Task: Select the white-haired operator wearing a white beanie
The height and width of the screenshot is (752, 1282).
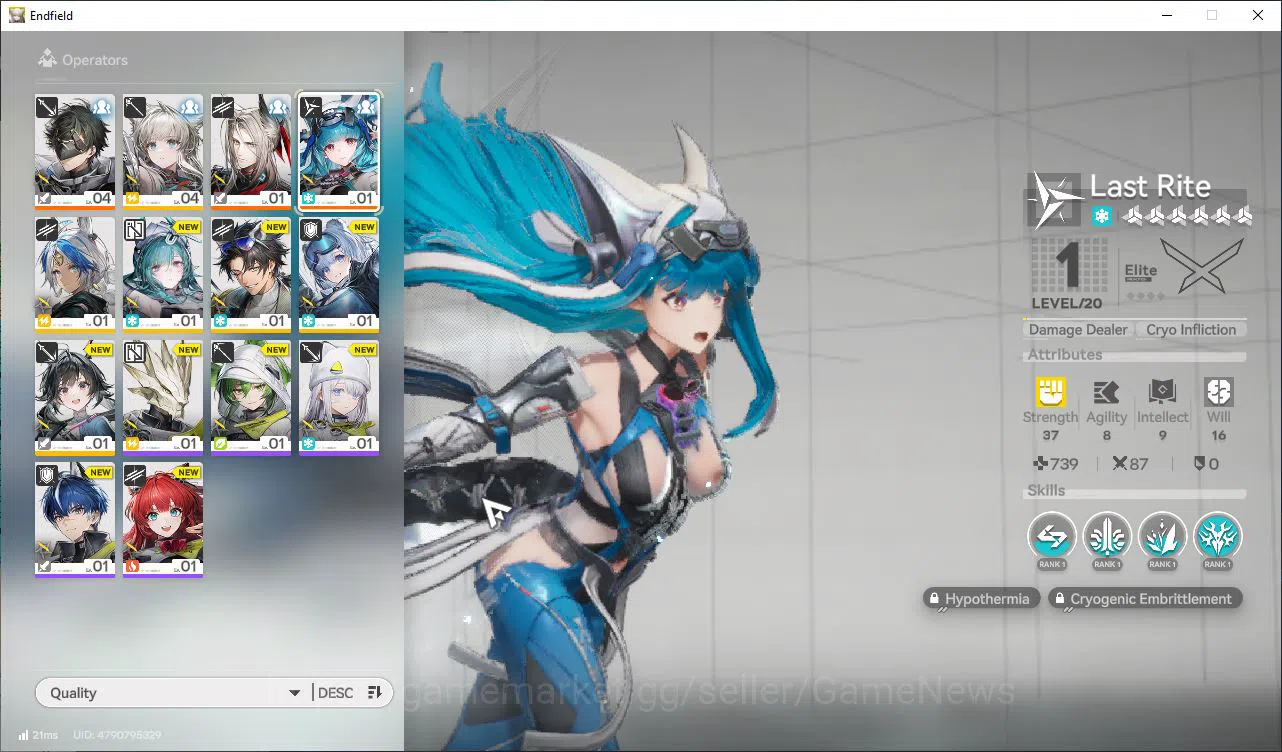Action: (339, 398)
